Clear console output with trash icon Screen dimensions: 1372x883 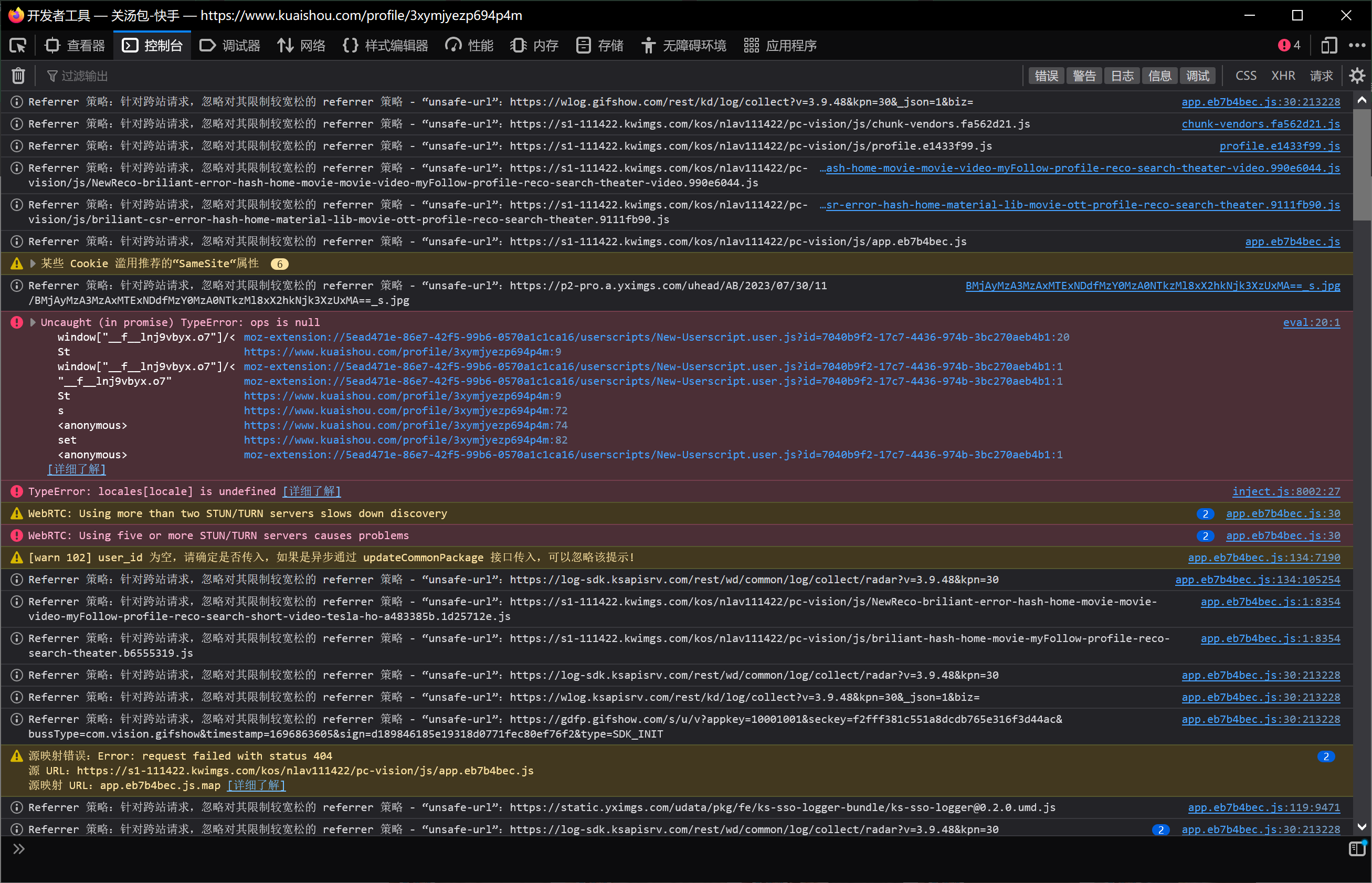coord(18,76)
